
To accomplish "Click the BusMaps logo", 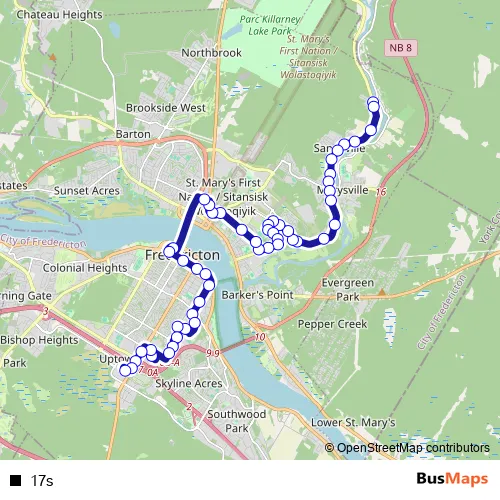I will pyautogui.click(x=452, y=479).
